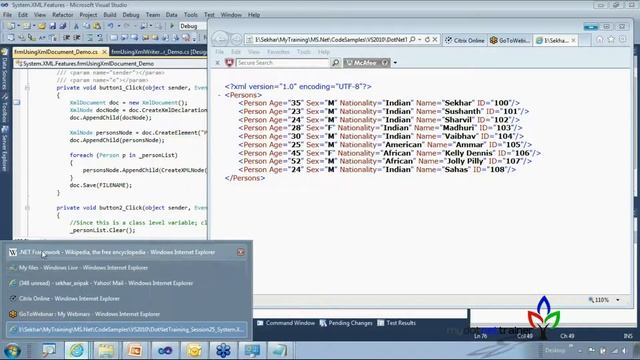
Task: Click the Cut scissors icon
Action: point(76,26)
